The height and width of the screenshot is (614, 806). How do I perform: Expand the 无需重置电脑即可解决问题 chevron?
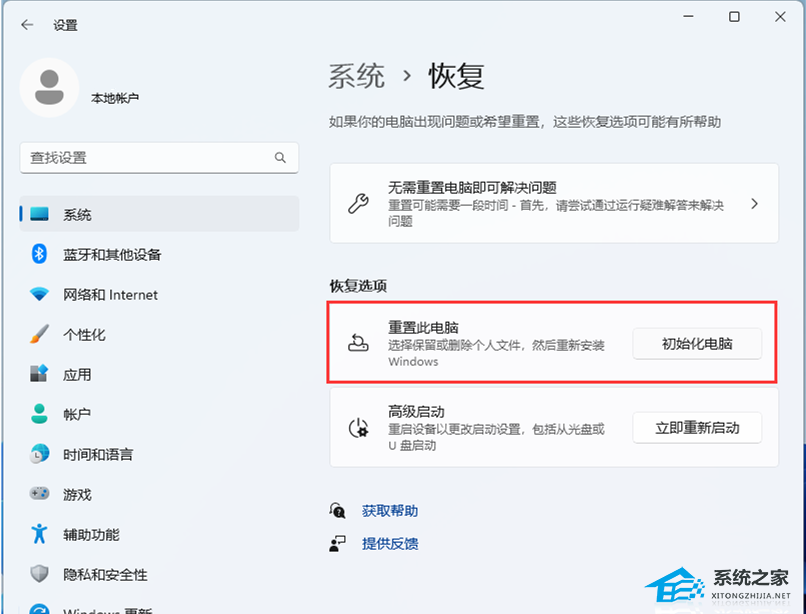pos(754,204)
